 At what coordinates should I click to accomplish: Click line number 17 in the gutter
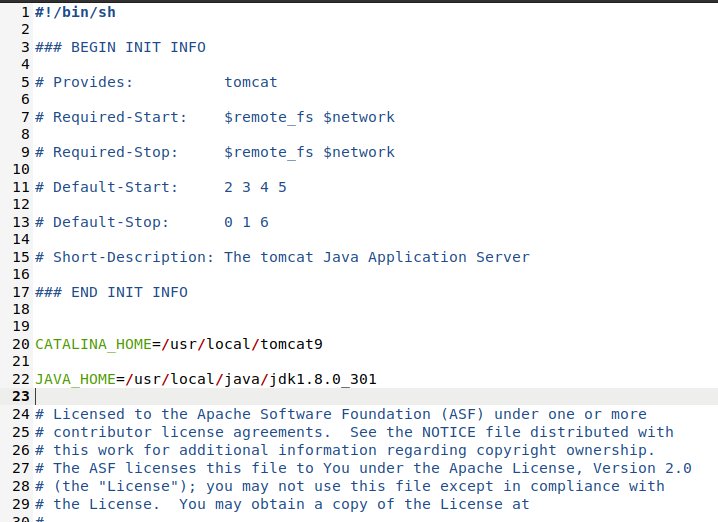click(x=21, y=292)
